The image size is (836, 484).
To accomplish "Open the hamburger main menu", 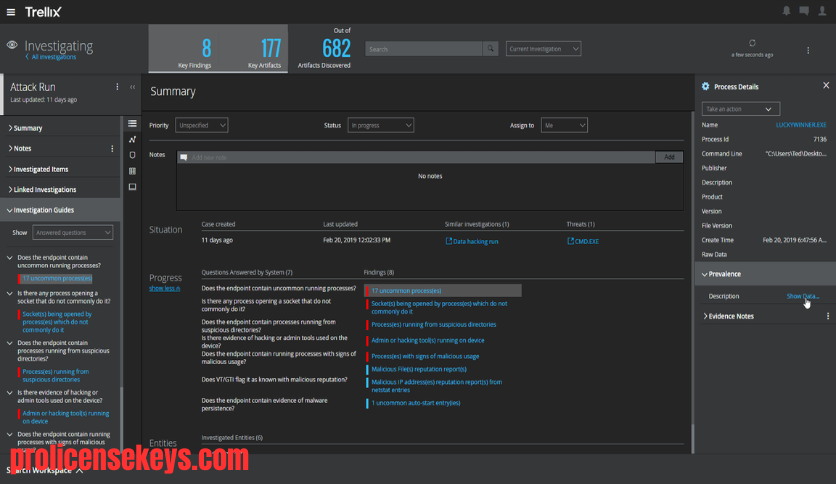I will coord(11,12).
